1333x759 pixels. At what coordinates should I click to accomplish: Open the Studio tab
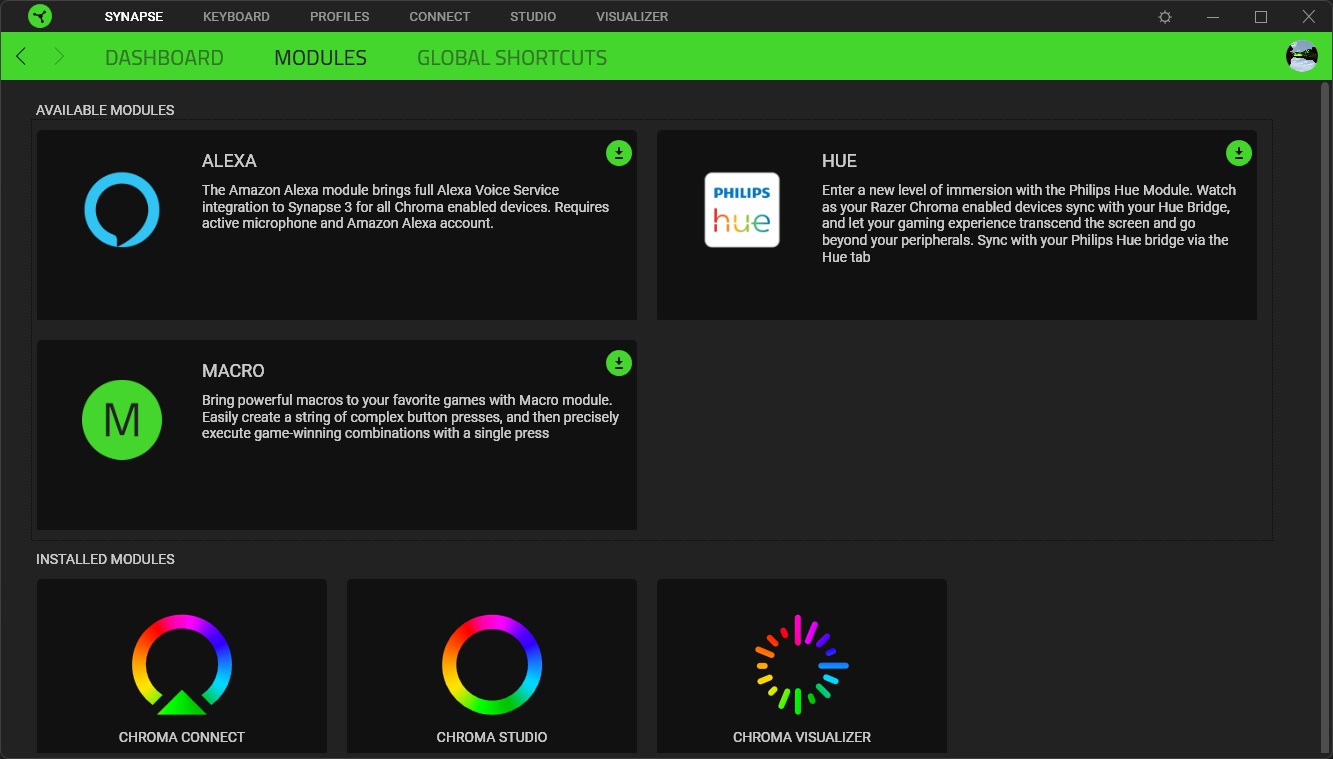click(533, 17)
